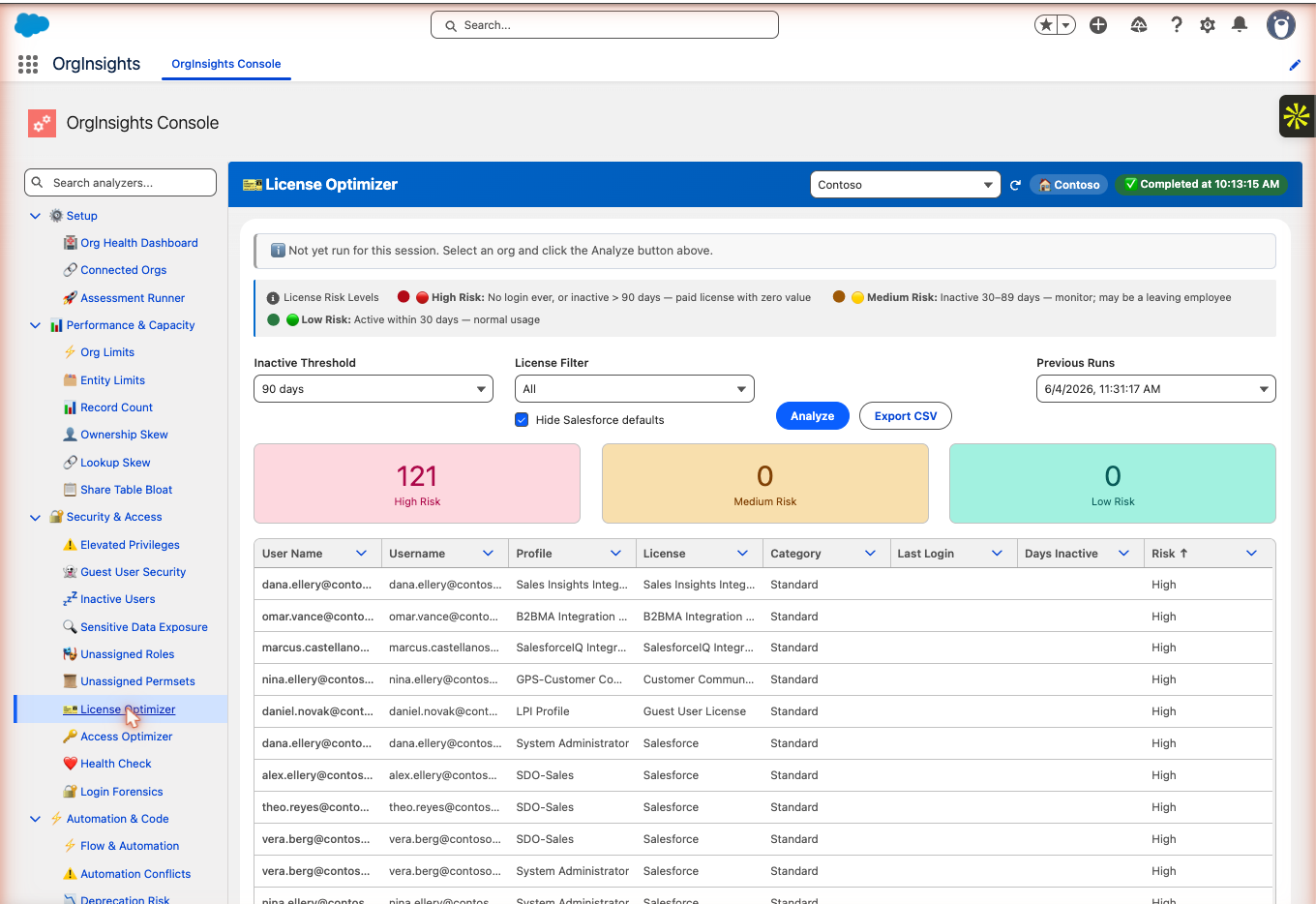Image resolution: width=1316 pixels, height=904 pixels.
Task: Open Connected Orgs in sidebar
Action: coord(124,270)
